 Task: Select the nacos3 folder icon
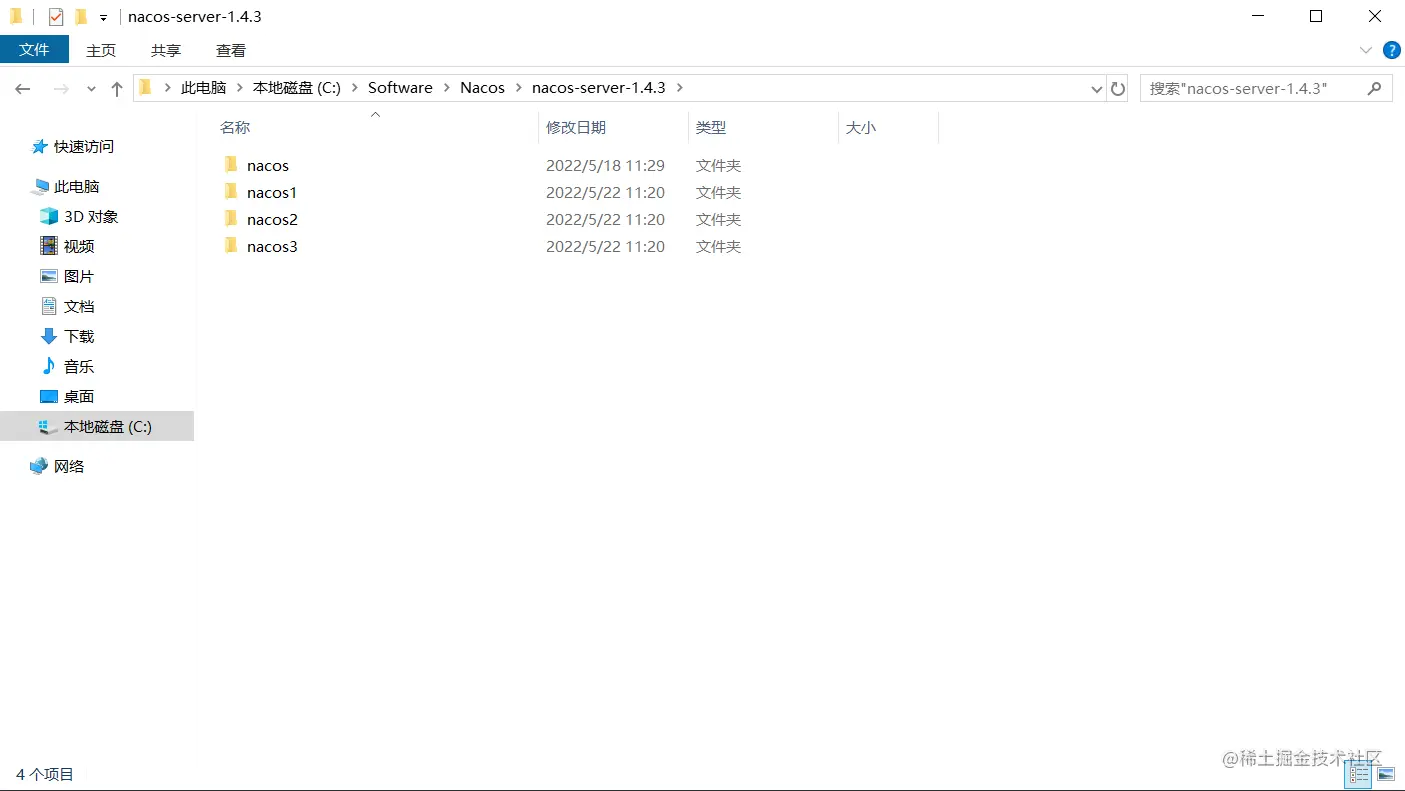tap(231, 246)
